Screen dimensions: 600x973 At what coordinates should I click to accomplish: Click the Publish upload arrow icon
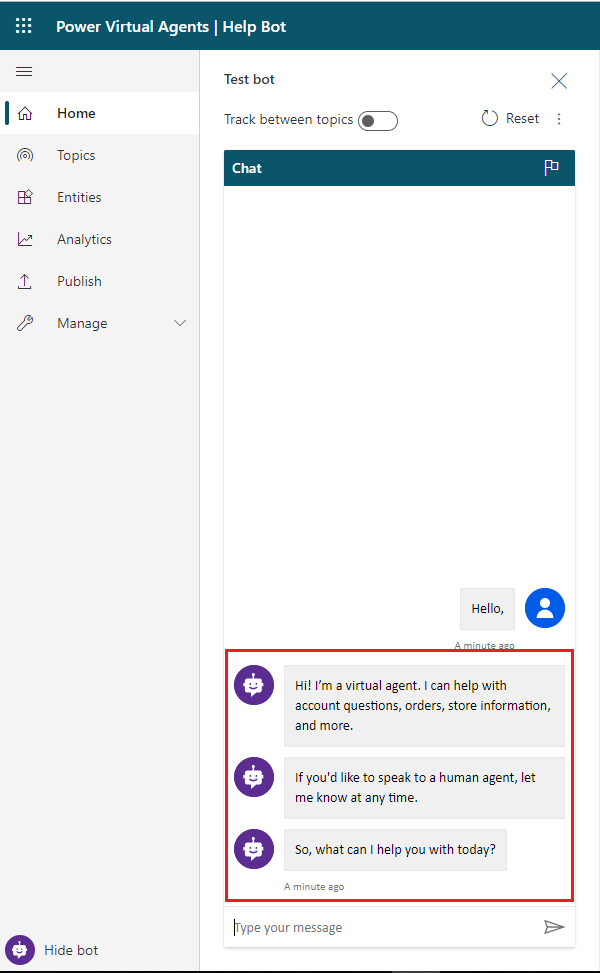(25, 281)
